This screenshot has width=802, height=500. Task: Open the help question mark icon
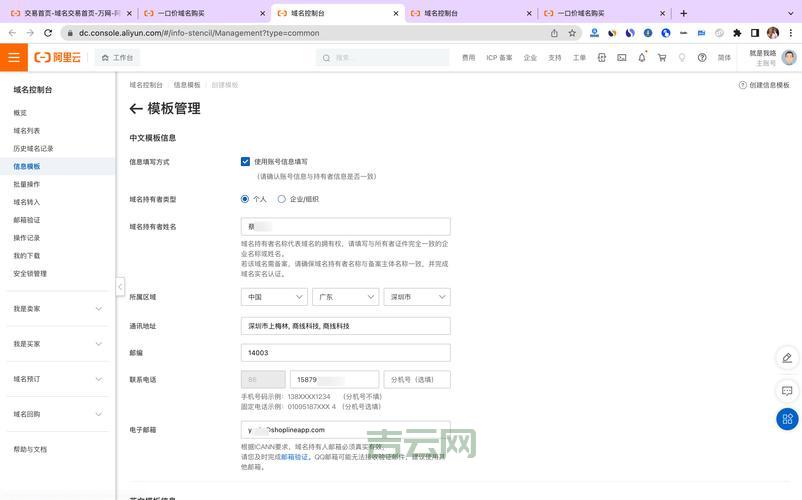tap(702, 58)
